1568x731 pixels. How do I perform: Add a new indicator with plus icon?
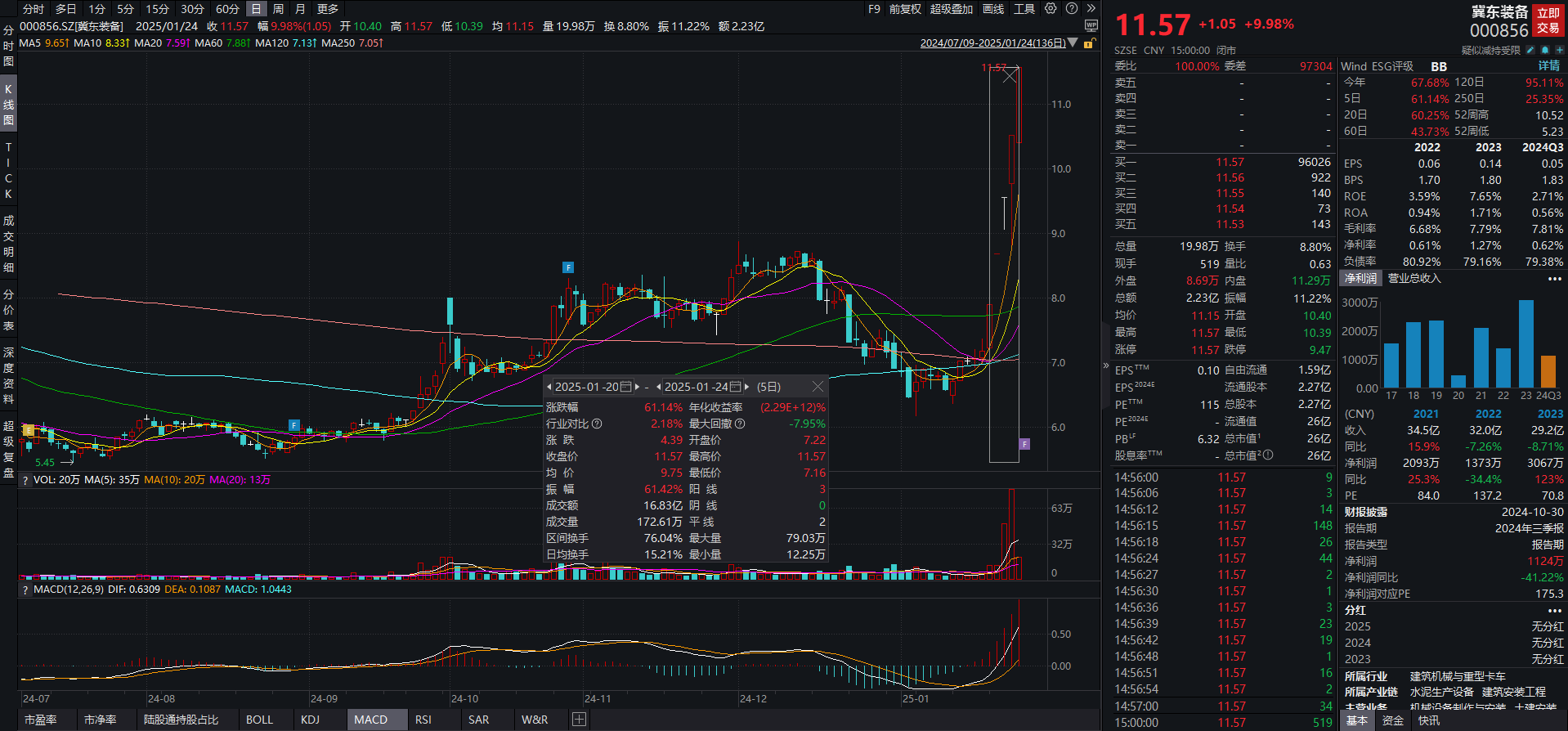click(579, 720)
